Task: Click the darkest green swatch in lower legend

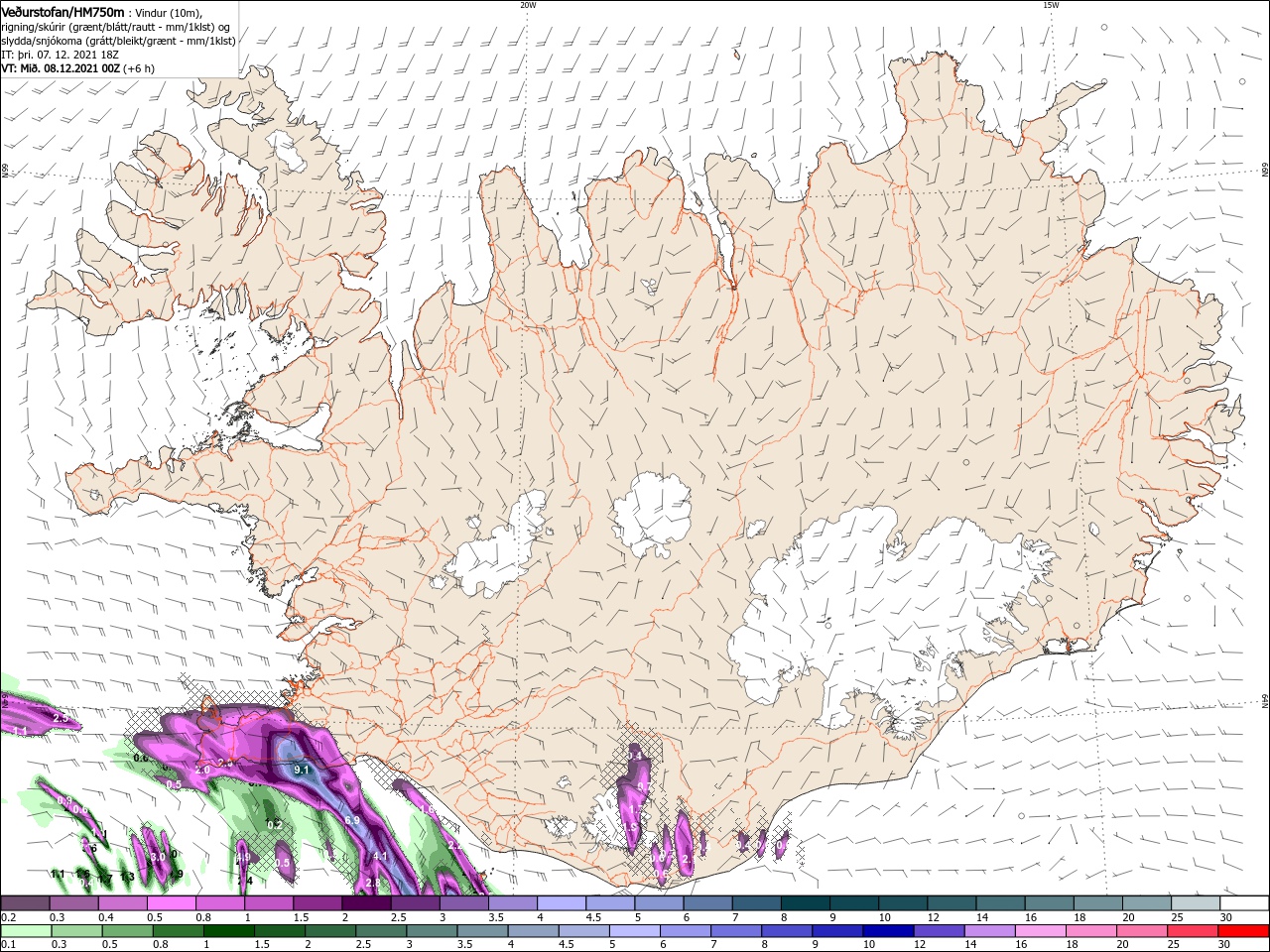Action: click(x=228, y=931)
